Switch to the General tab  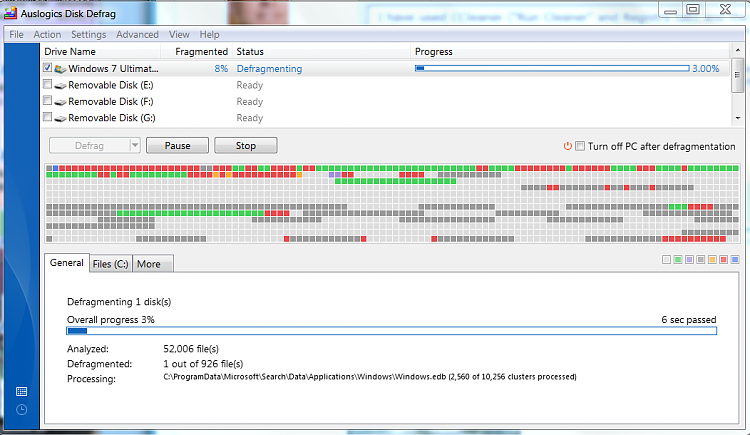pyautogui.click(x=66, y=263)
